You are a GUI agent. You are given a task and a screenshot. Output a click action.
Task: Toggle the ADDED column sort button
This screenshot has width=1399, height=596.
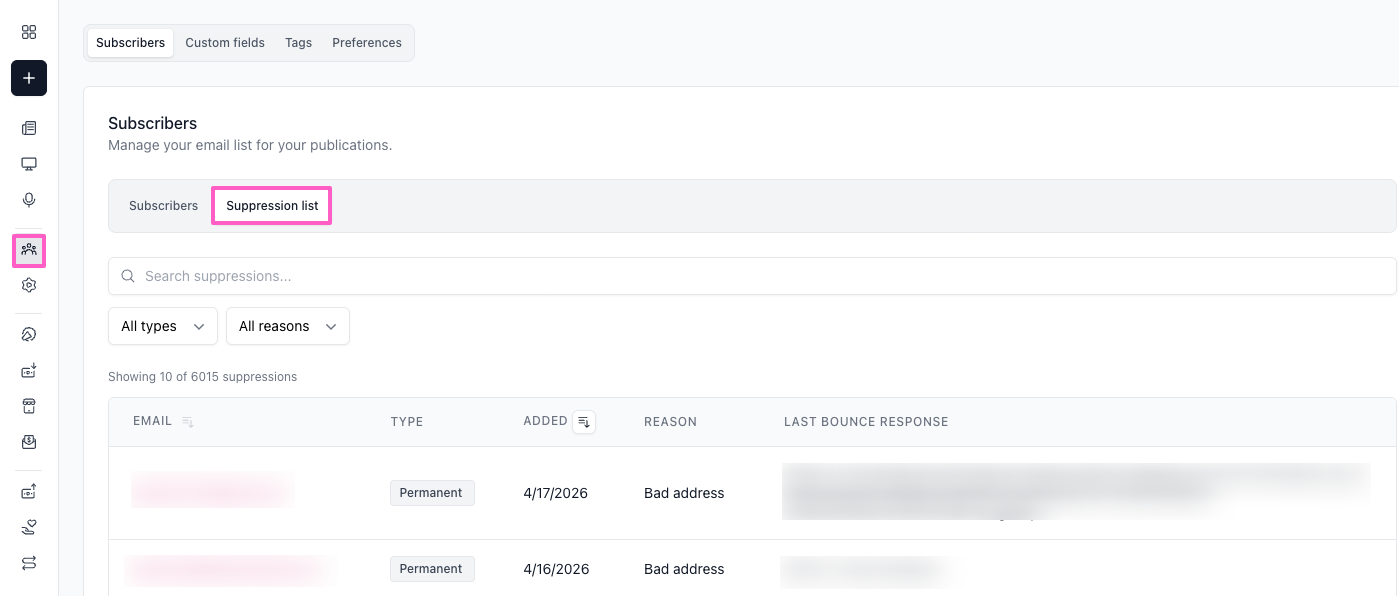(x=585, y=422)
